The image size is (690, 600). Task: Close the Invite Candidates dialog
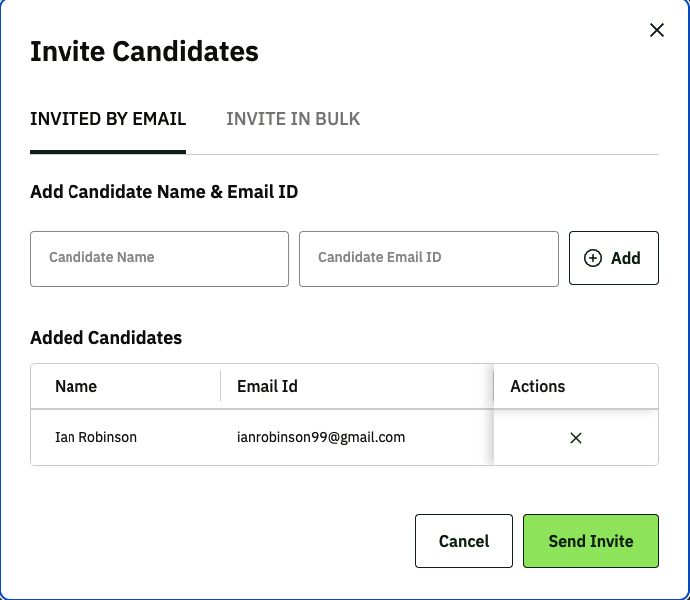[x=657, y=30]
